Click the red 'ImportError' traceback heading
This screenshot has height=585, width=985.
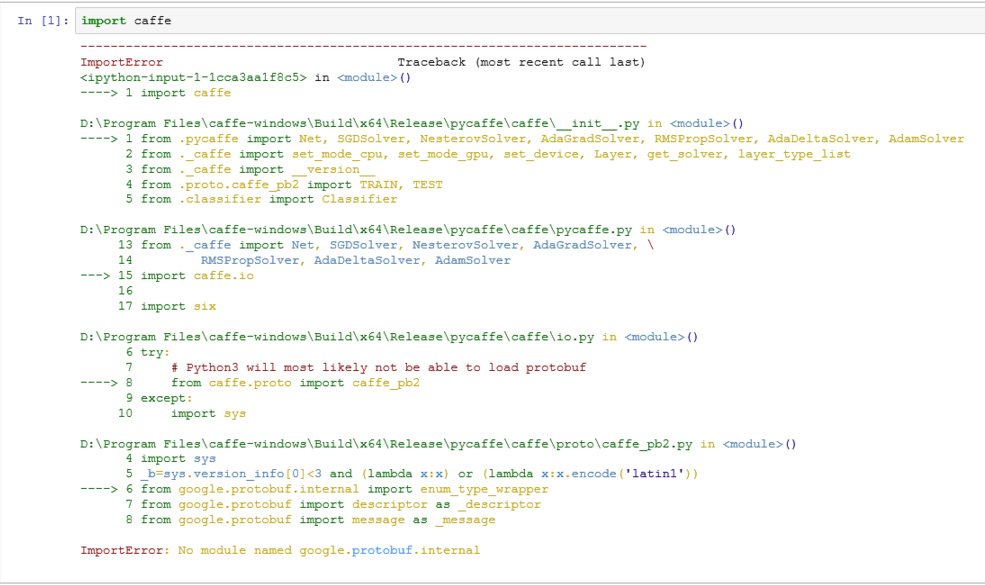(121, 62)
